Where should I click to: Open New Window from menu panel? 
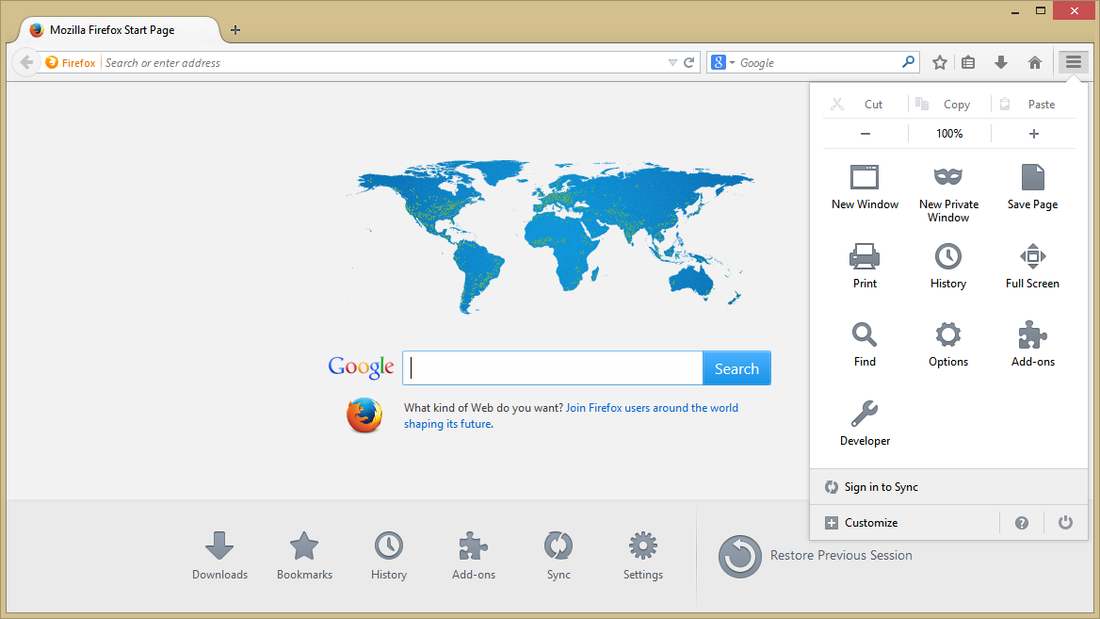[865, 187]
